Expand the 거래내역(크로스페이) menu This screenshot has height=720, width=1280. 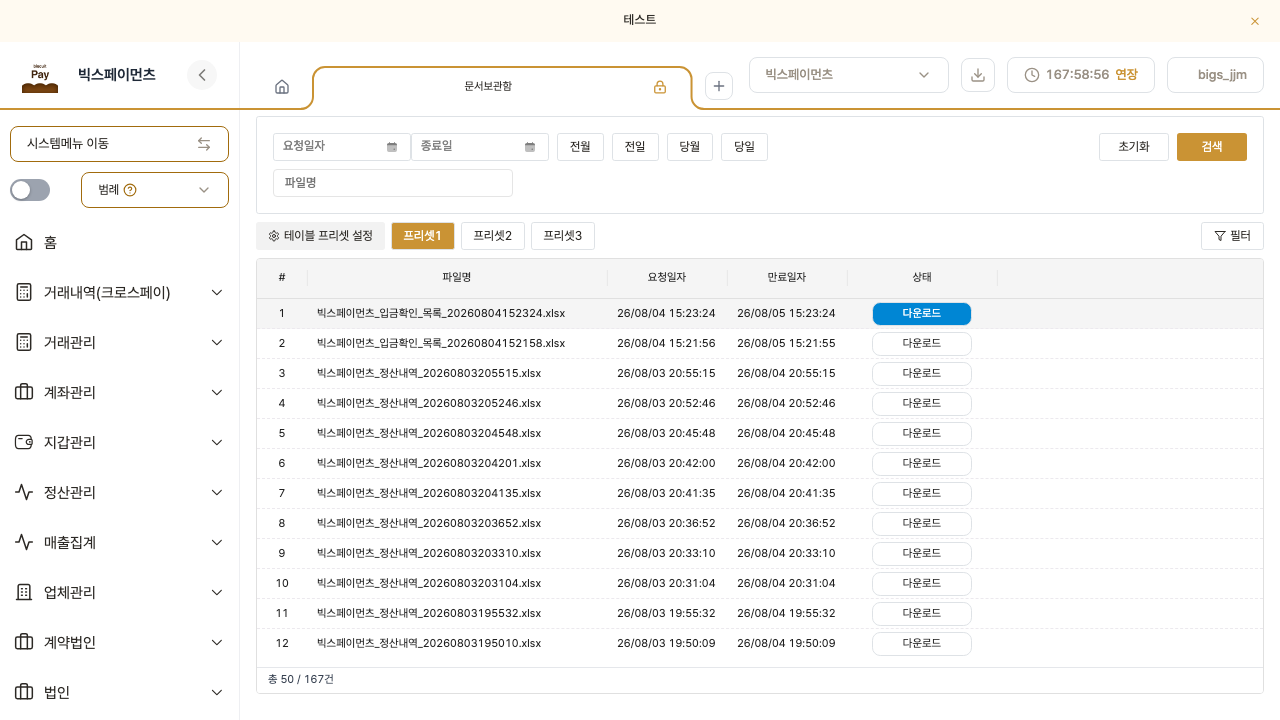[120, 292]
